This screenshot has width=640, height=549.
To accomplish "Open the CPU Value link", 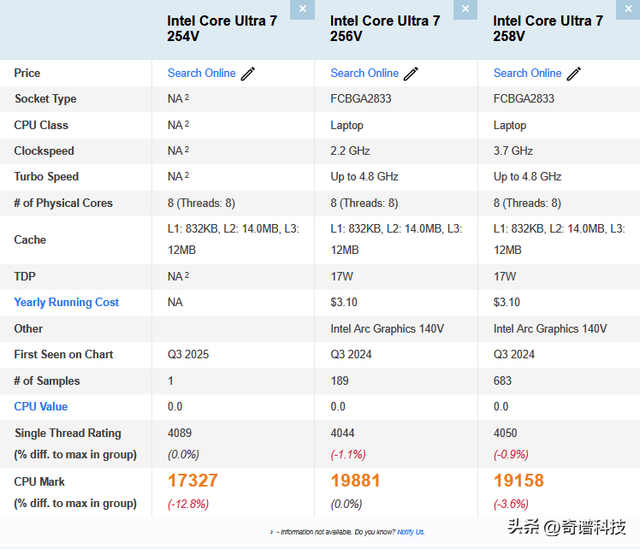I will 41,407.
